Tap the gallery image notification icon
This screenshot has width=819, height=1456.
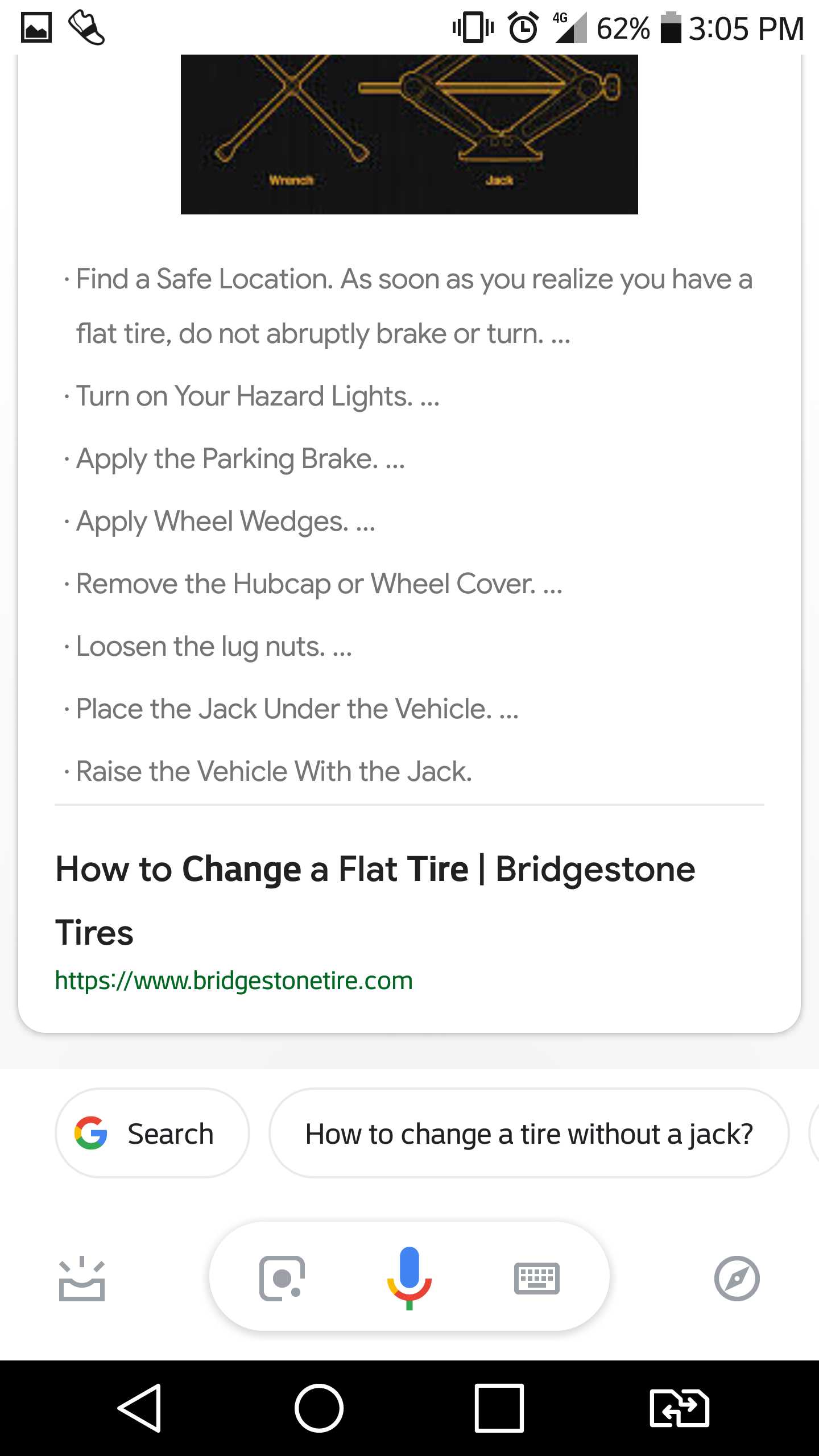(36, 27)
